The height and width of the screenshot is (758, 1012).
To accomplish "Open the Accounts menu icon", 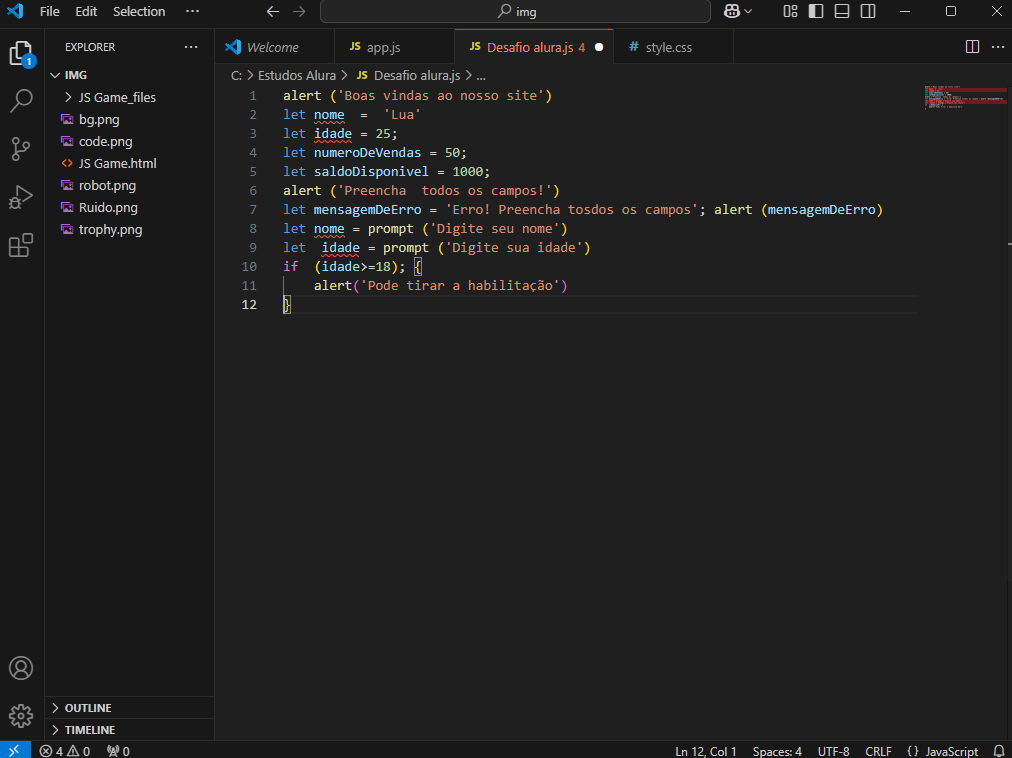I will click(x=21, y=668).
